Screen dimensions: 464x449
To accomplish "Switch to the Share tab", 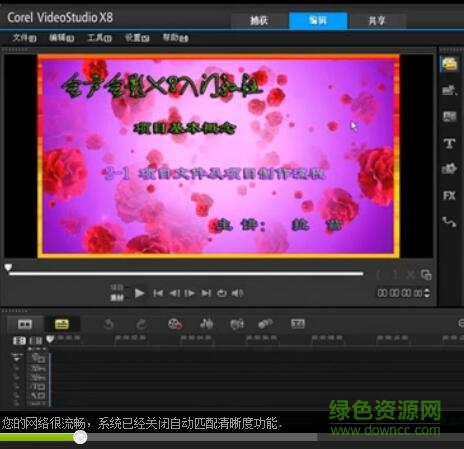I will [x=377, y=21].
